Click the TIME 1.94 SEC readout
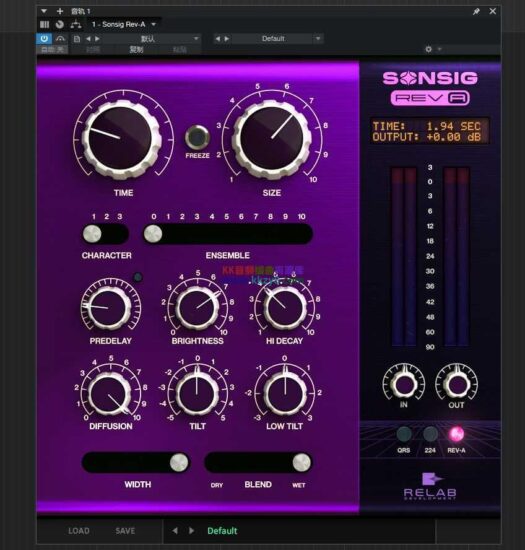Image resolution: width=525 pixels, height=550 pixels. pos(426,126)
